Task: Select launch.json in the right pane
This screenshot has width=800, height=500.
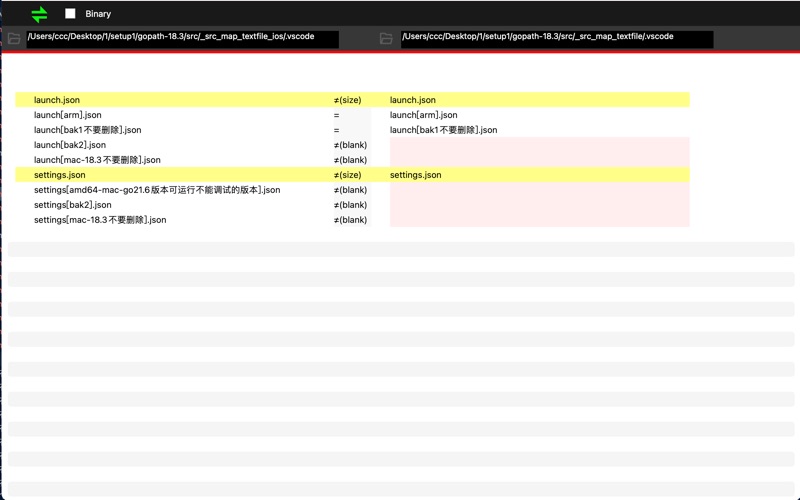Action: (413, 100)
